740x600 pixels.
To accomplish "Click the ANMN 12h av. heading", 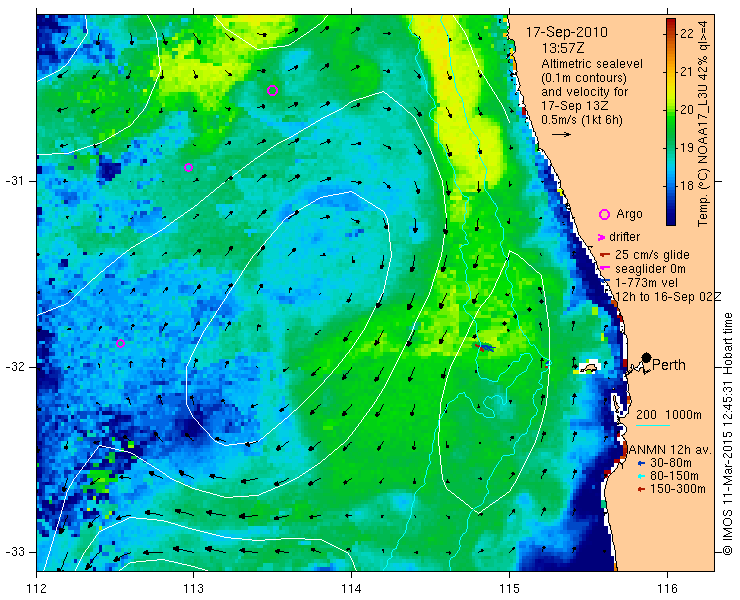I will [669, 449].
